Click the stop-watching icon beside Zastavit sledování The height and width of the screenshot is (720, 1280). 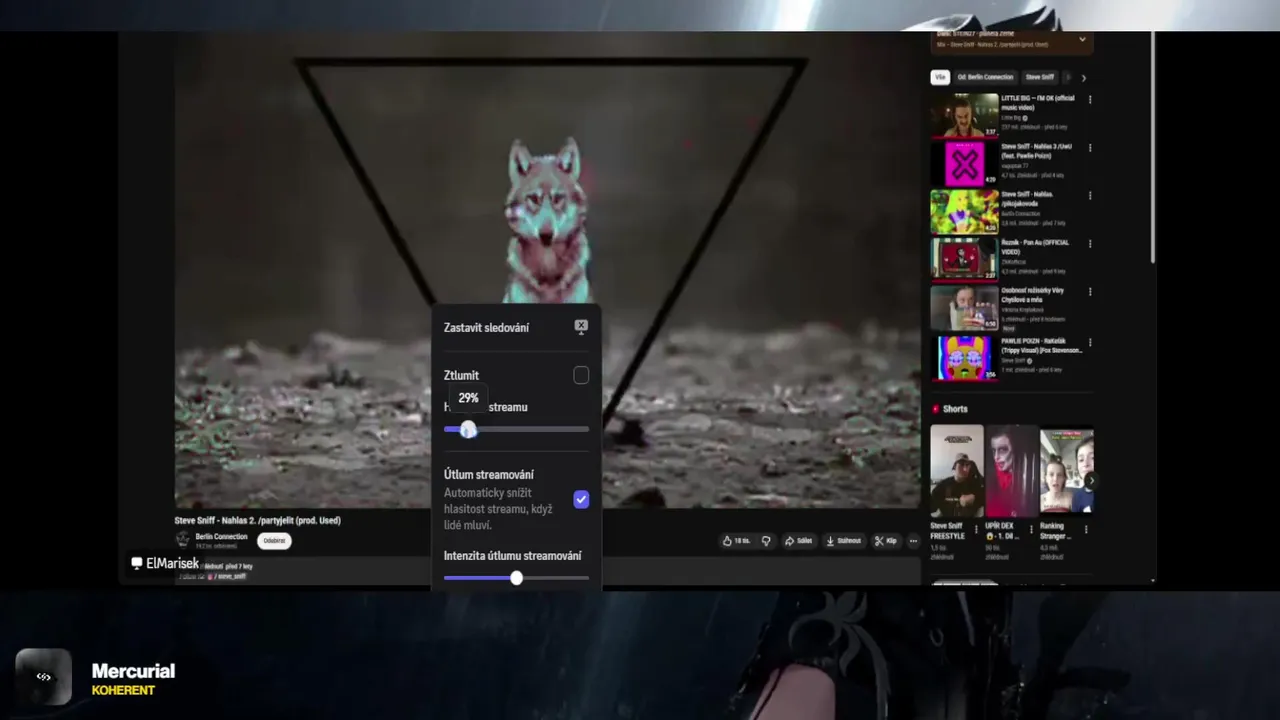pos(581,326)
